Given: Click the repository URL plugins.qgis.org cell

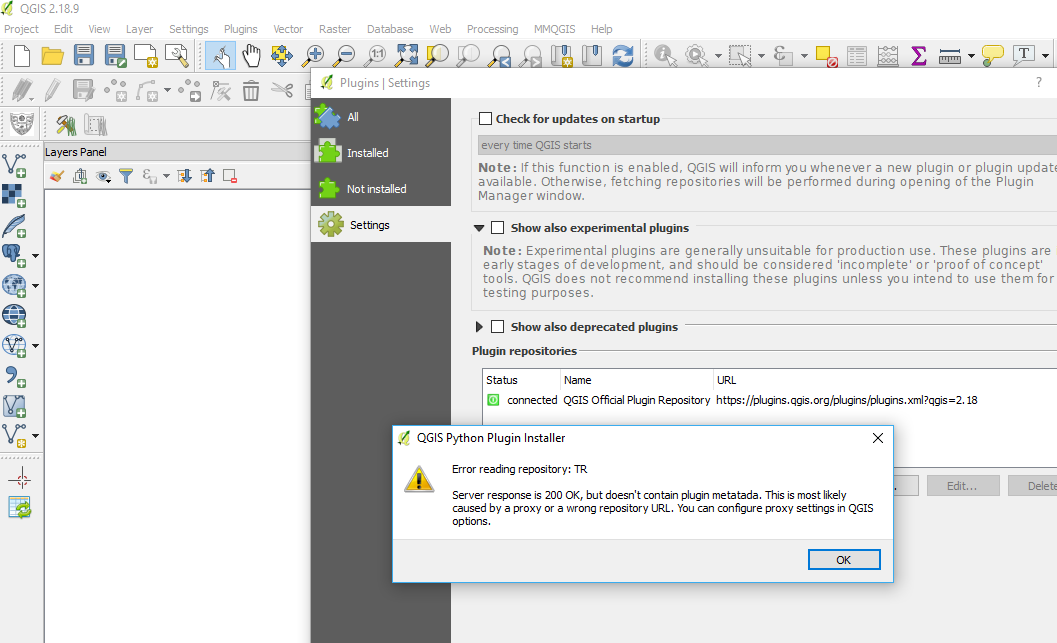Looking at the screenshot, I should (x=847, y=400).
